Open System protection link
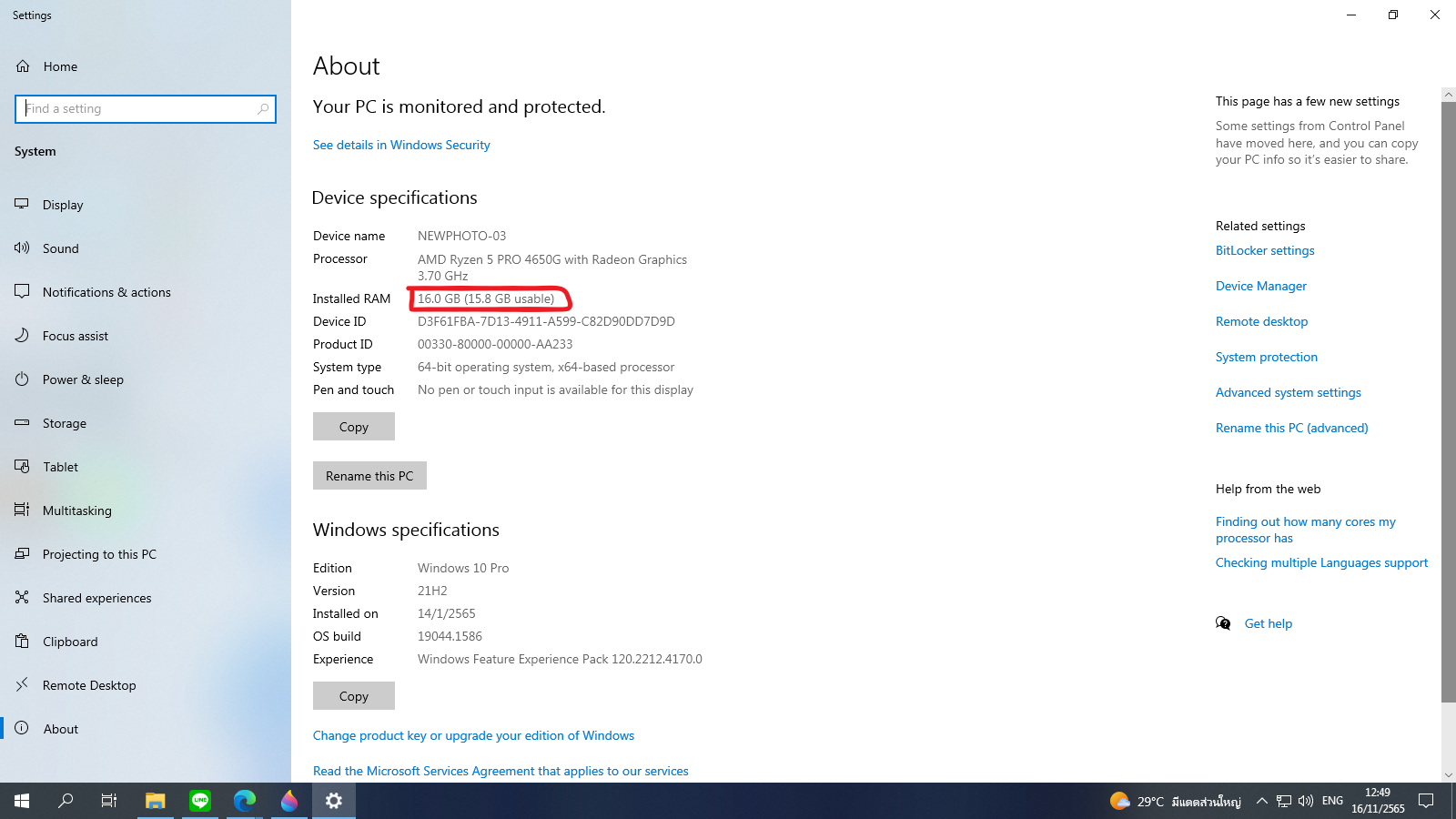Screen dimensions: 1456x819 pos(1267,357)
